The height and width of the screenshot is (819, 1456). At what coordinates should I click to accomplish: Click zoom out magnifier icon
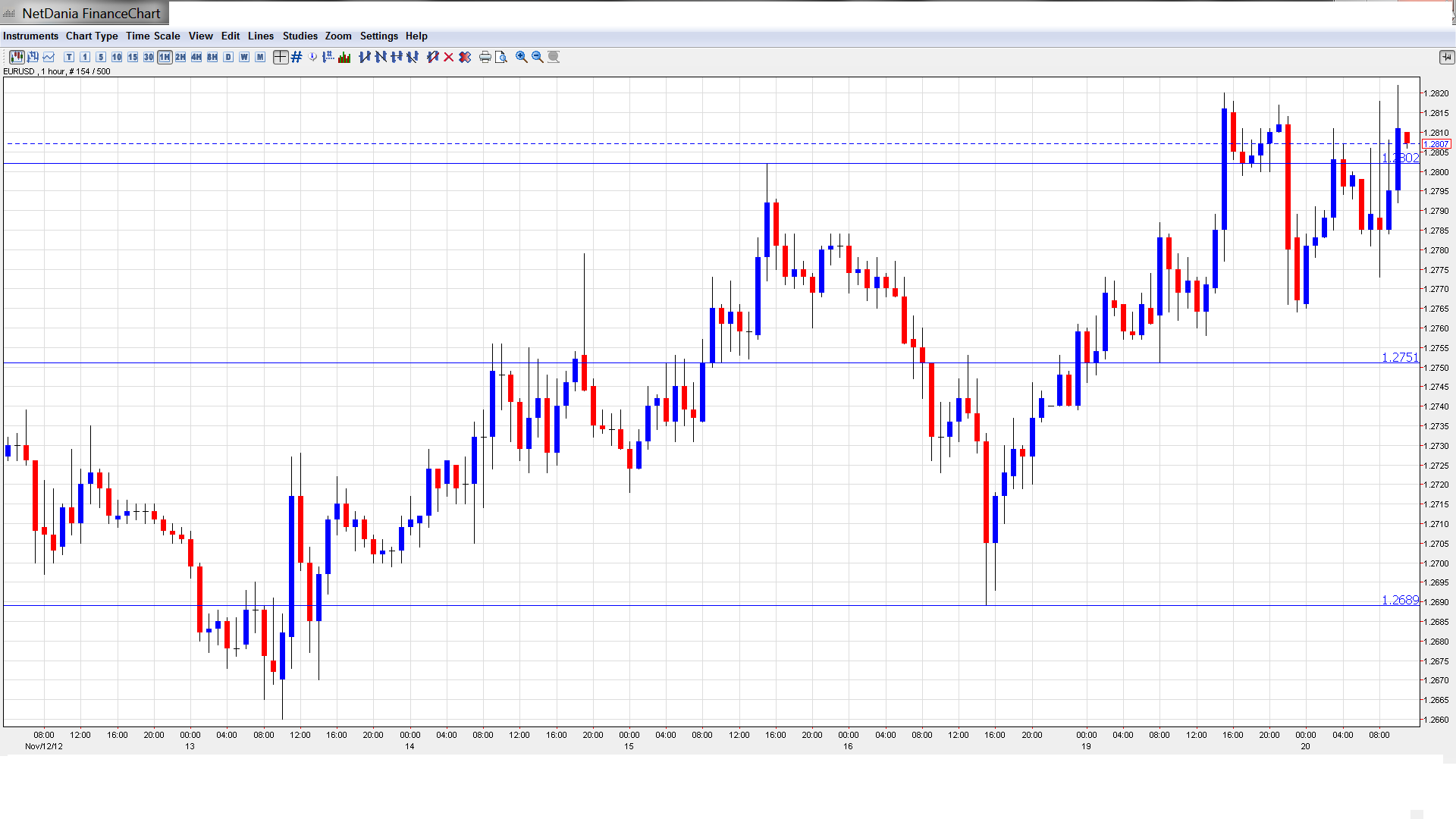pyautogui.click(x=538, y=57)
